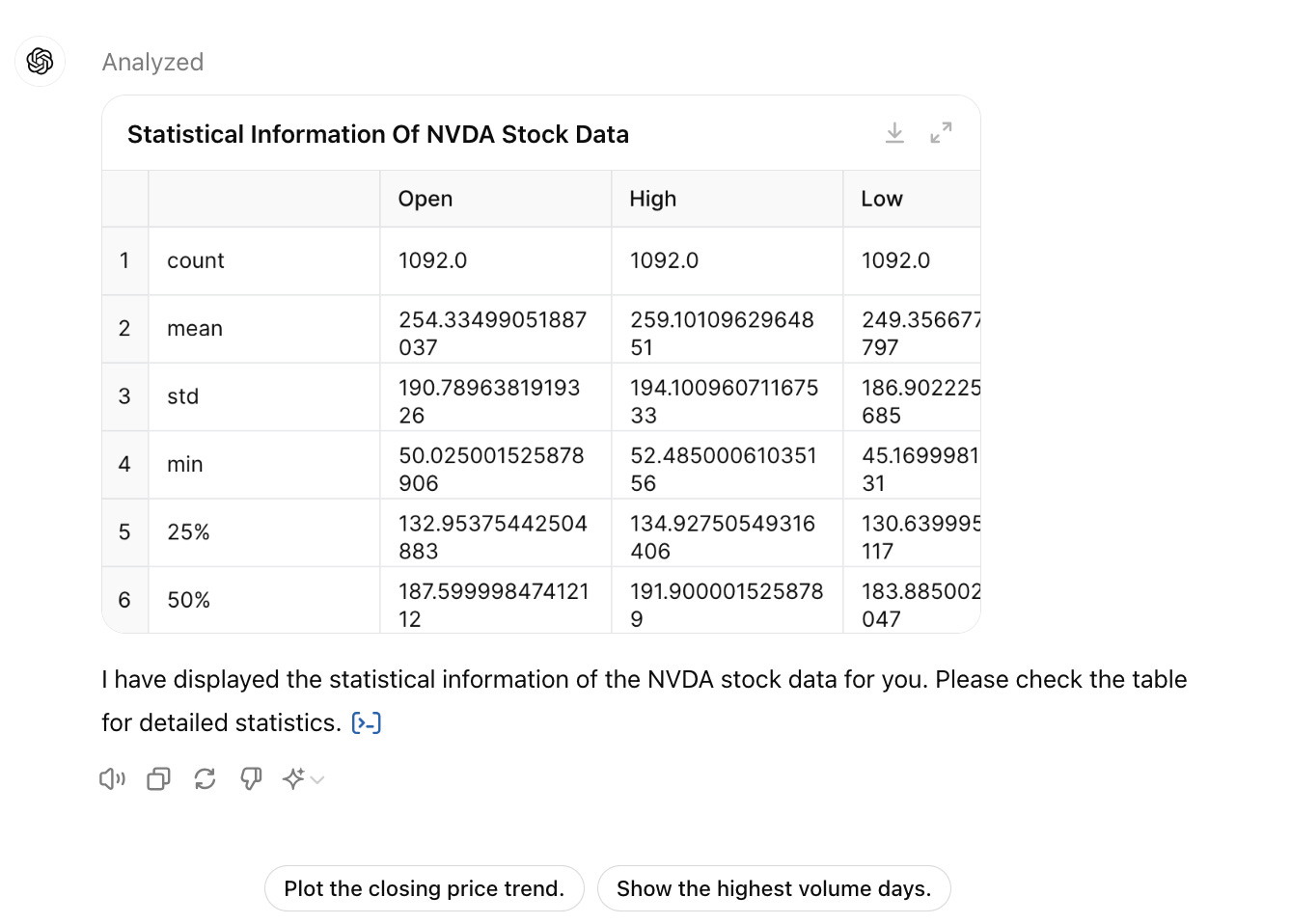Collapse the table using the diagonal arrows icon
The image size is (1291, 924).
(941, 133)
